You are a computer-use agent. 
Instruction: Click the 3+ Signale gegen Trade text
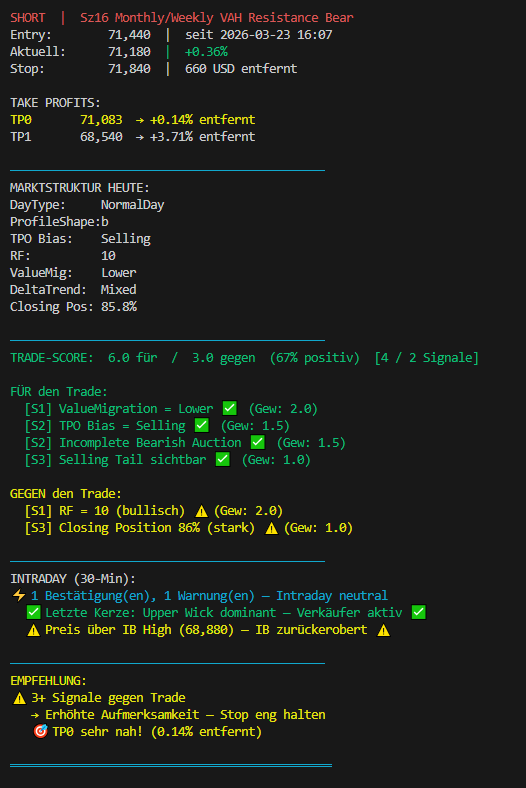(109, 698)
